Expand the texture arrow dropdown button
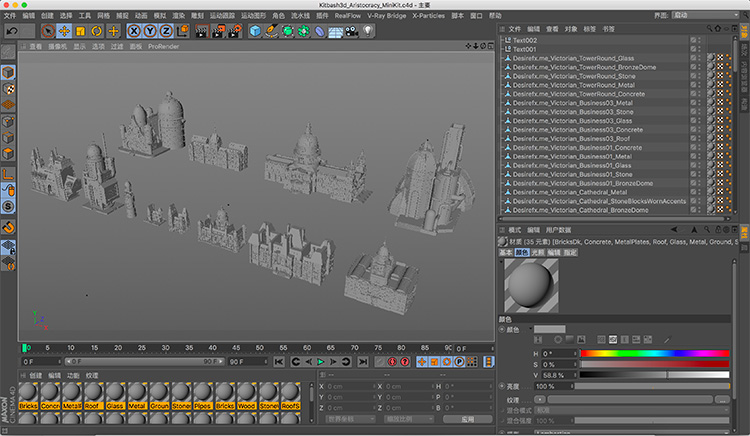750x436 pixels. pos(539,399)
